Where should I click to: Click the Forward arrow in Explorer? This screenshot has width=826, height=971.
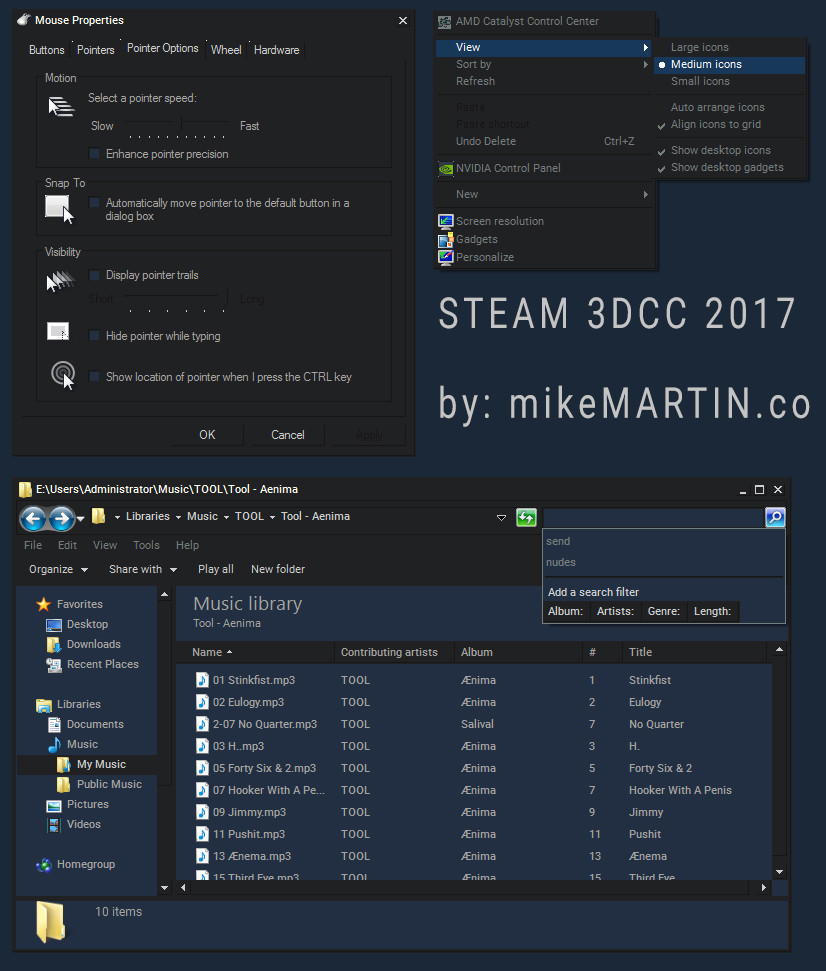[x=61, y=518]
